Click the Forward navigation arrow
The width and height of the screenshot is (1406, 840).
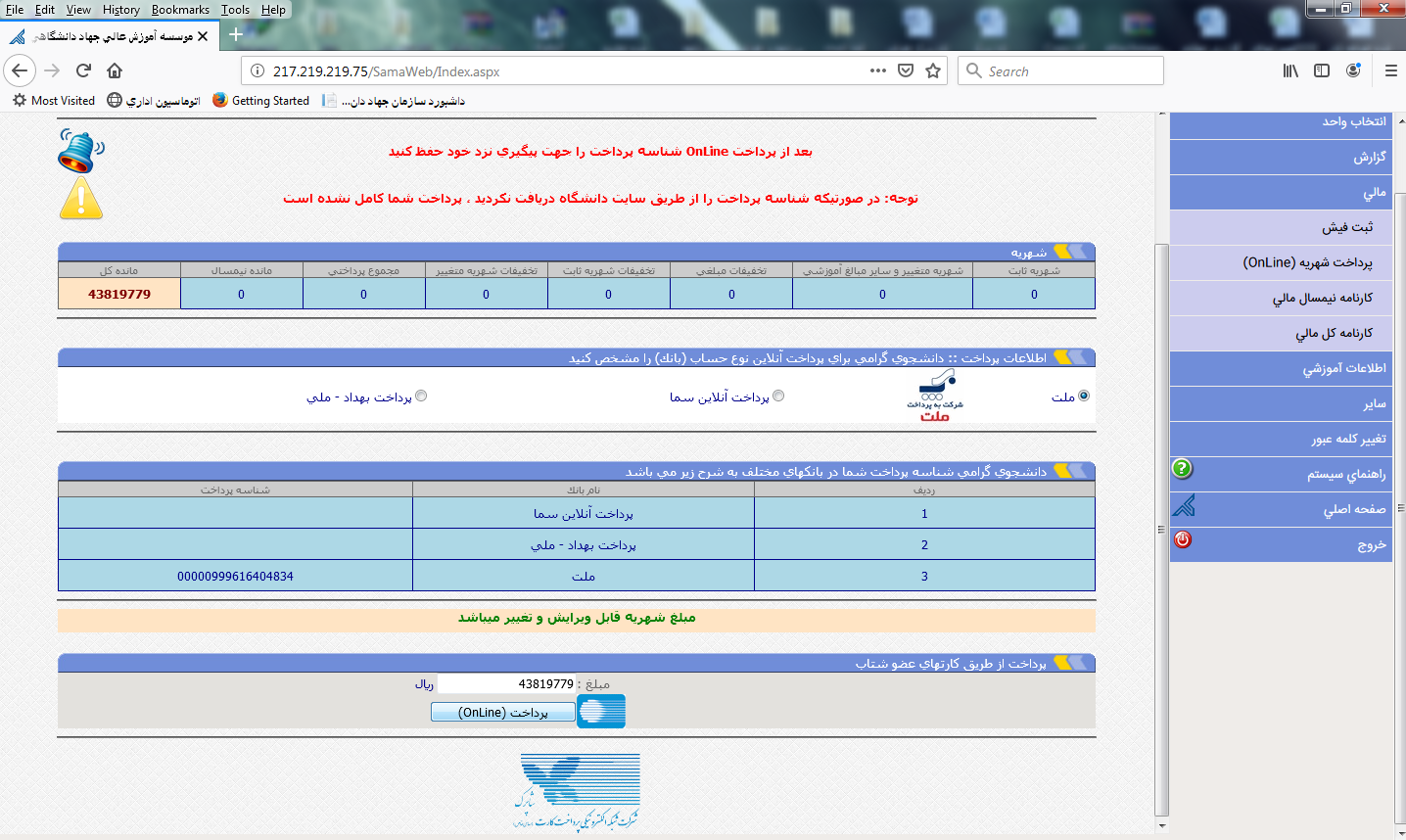pos(52,70)
